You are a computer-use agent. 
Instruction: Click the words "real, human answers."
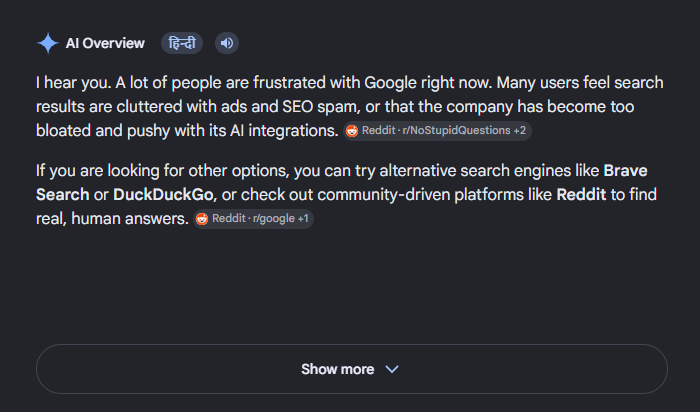[112, 219]
